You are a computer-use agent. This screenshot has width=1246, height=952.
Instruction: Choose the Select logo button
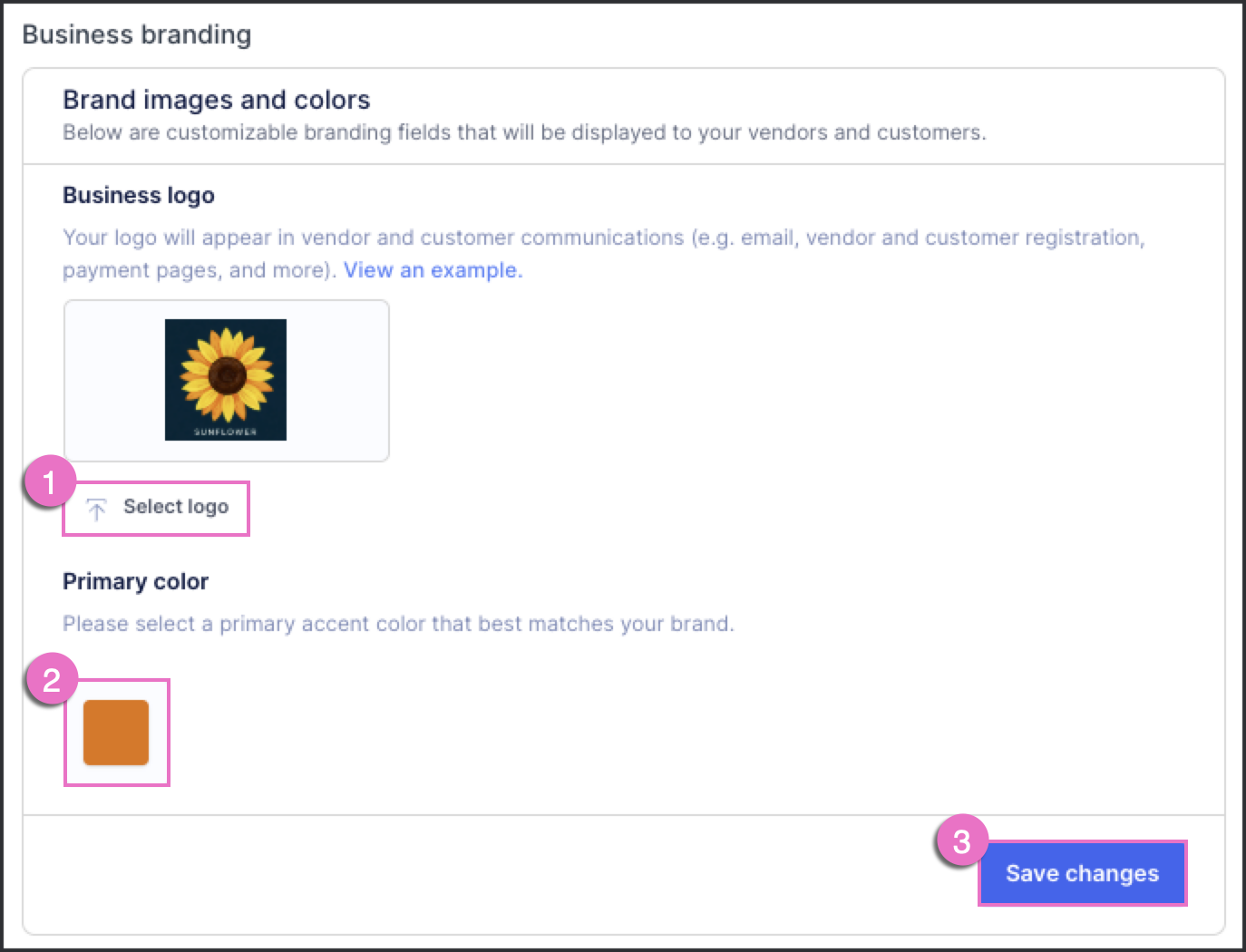tap(156, 508)
